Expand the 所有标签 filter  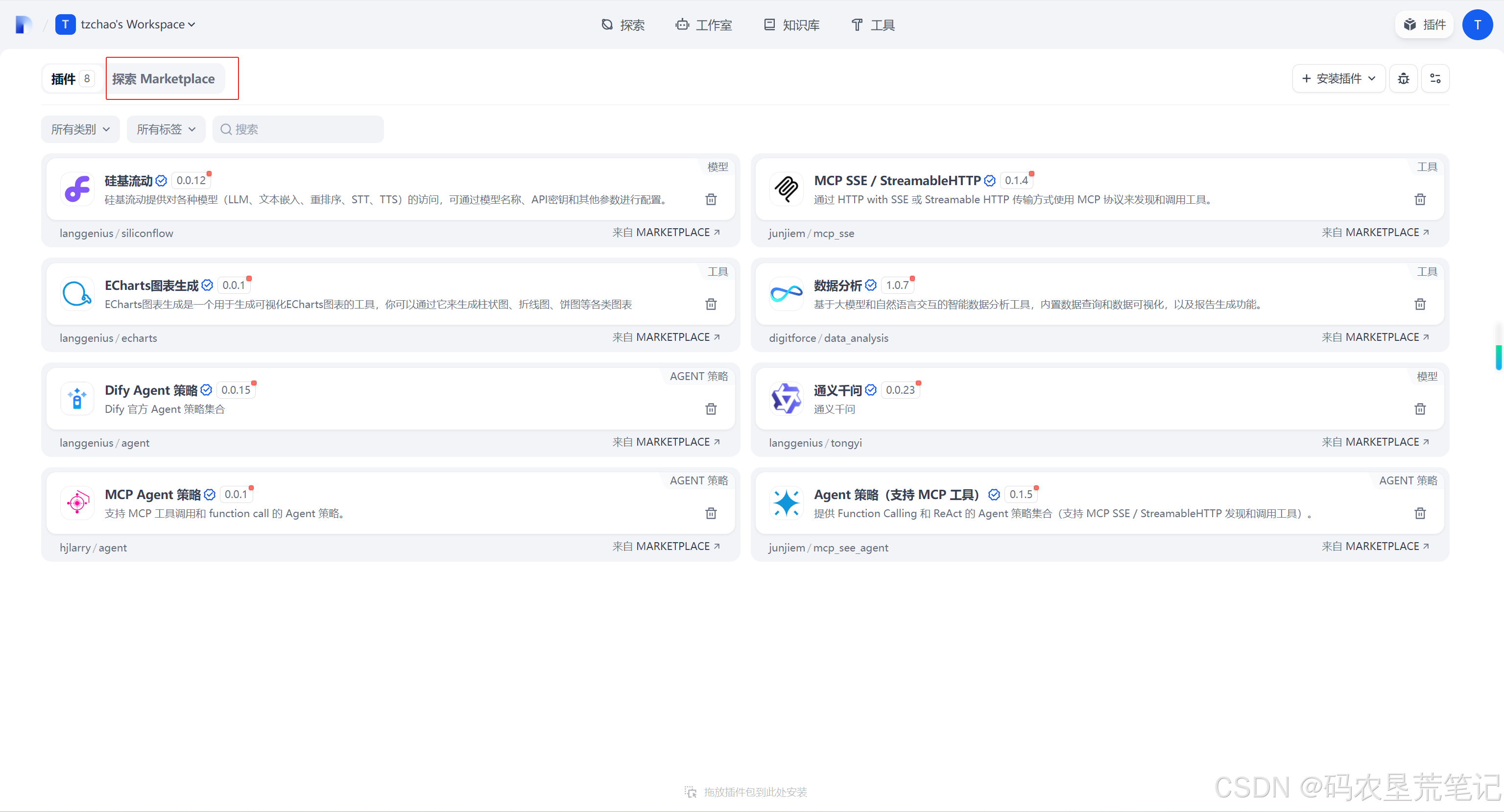pyautogui.click(x=167, y=129)
